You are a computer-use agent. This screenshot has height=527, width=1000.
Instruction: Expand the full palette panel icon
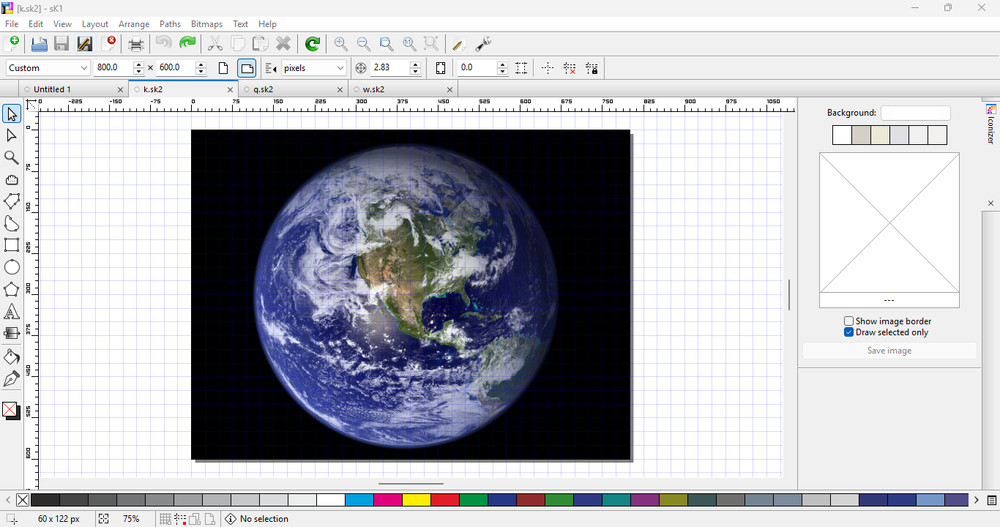[x=992, y=500]
